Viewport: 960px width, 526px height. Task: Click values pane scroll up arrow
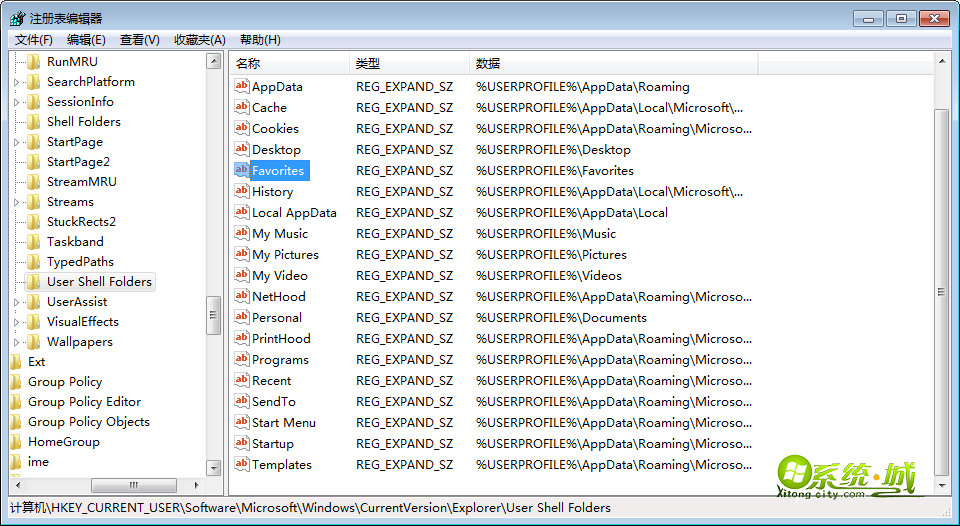(942, 61)
